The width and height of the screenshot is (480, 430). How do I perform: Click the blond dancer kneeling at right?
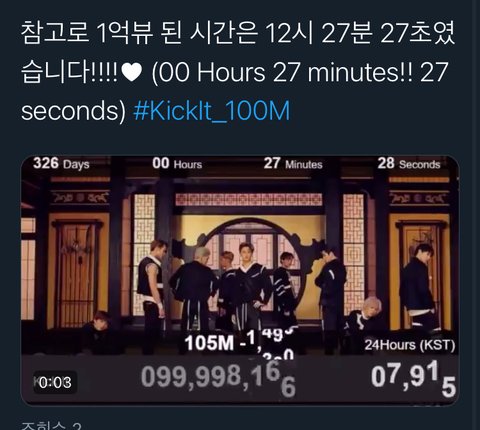point(365,320)
